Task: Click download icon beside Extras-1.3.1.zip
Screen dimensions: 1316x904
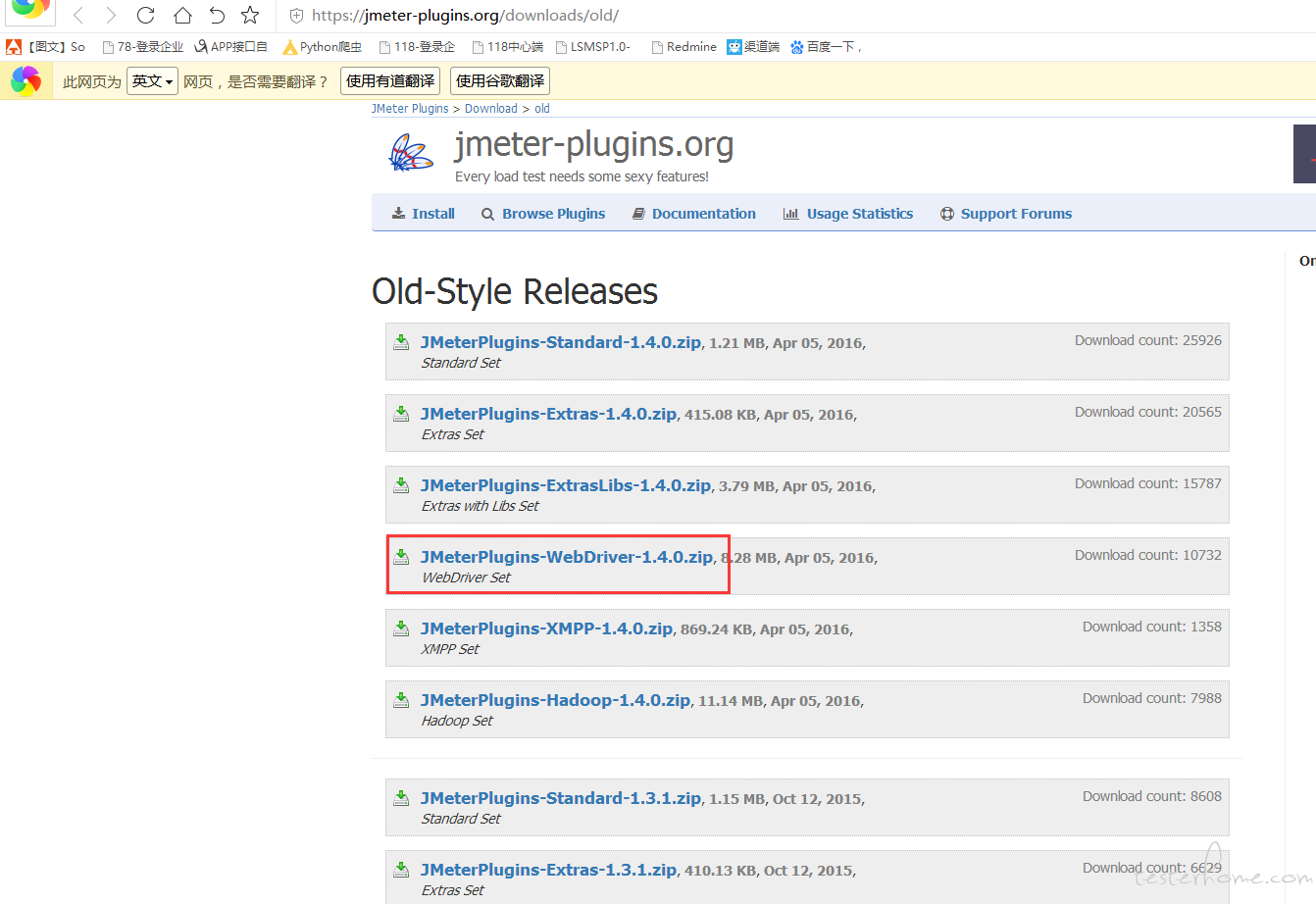Action: pyautogui.click(x=401, y=870)
